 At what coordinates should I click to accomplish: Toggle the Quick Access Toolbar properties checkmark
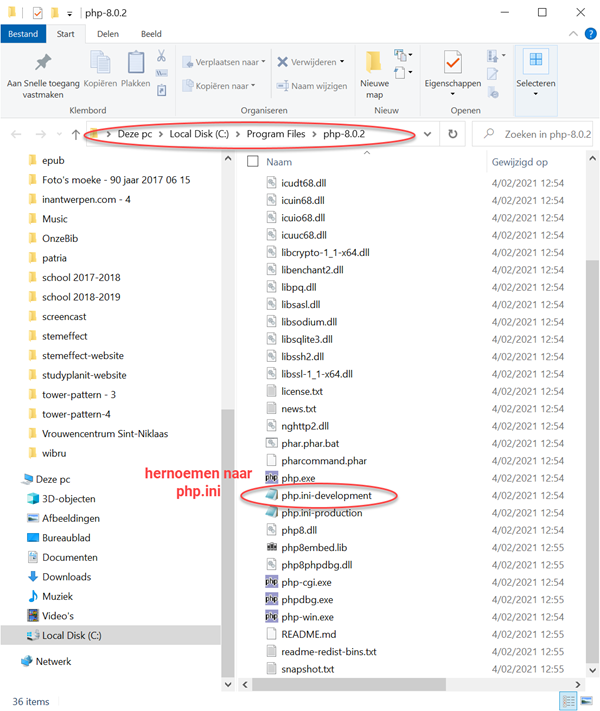pyautogui.click(x=38, y=13)
